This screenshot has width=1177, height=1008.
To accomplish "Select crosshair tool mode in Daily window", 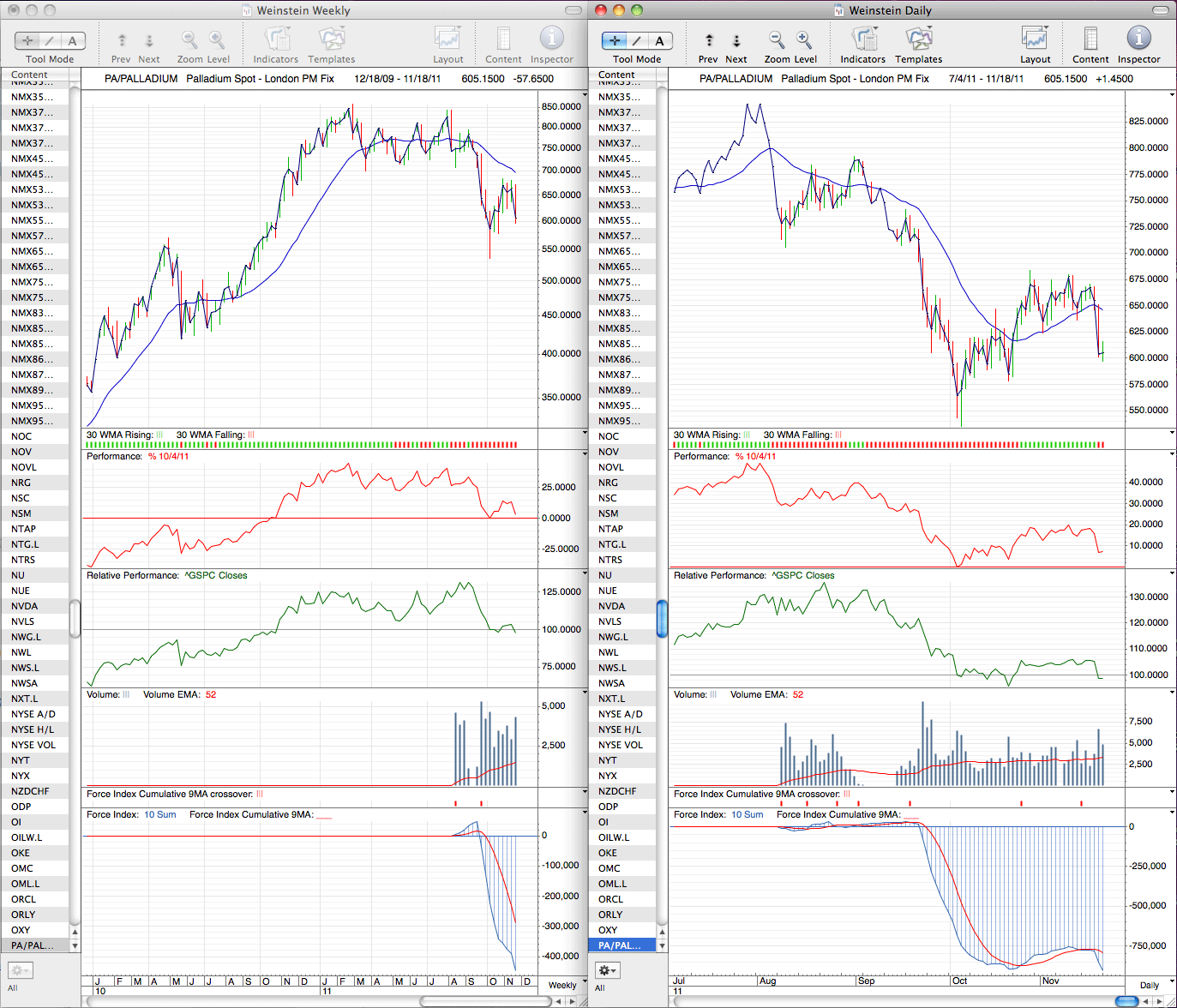I will (615, 40).
